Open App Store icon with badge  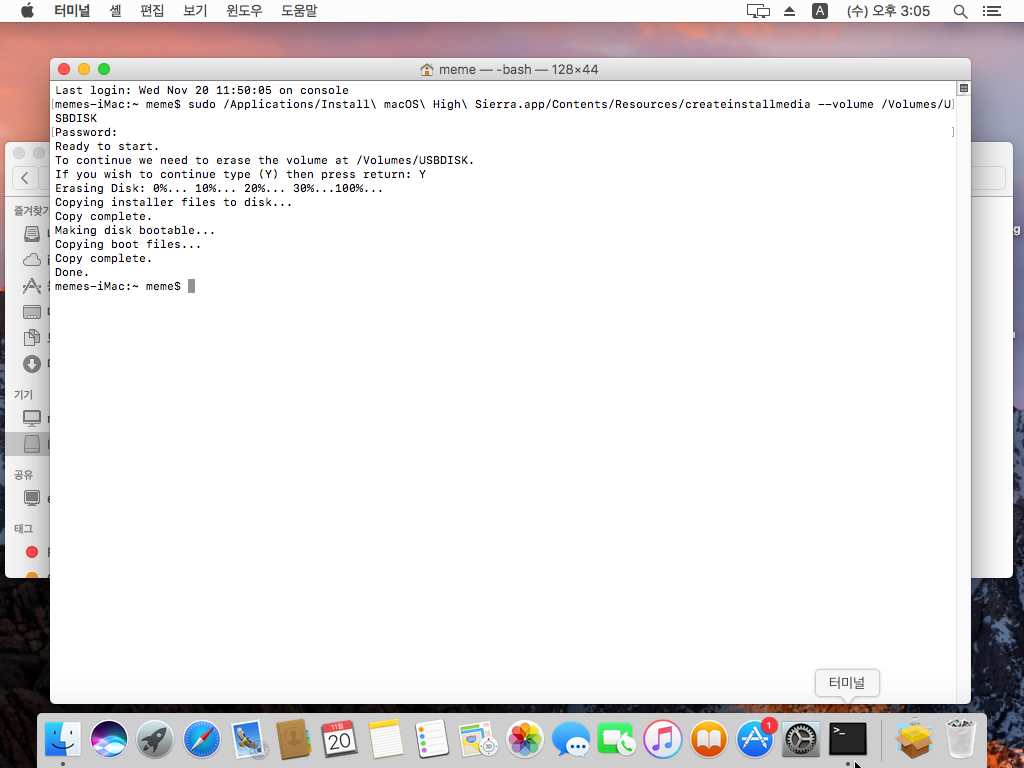[x=755, y=739]
